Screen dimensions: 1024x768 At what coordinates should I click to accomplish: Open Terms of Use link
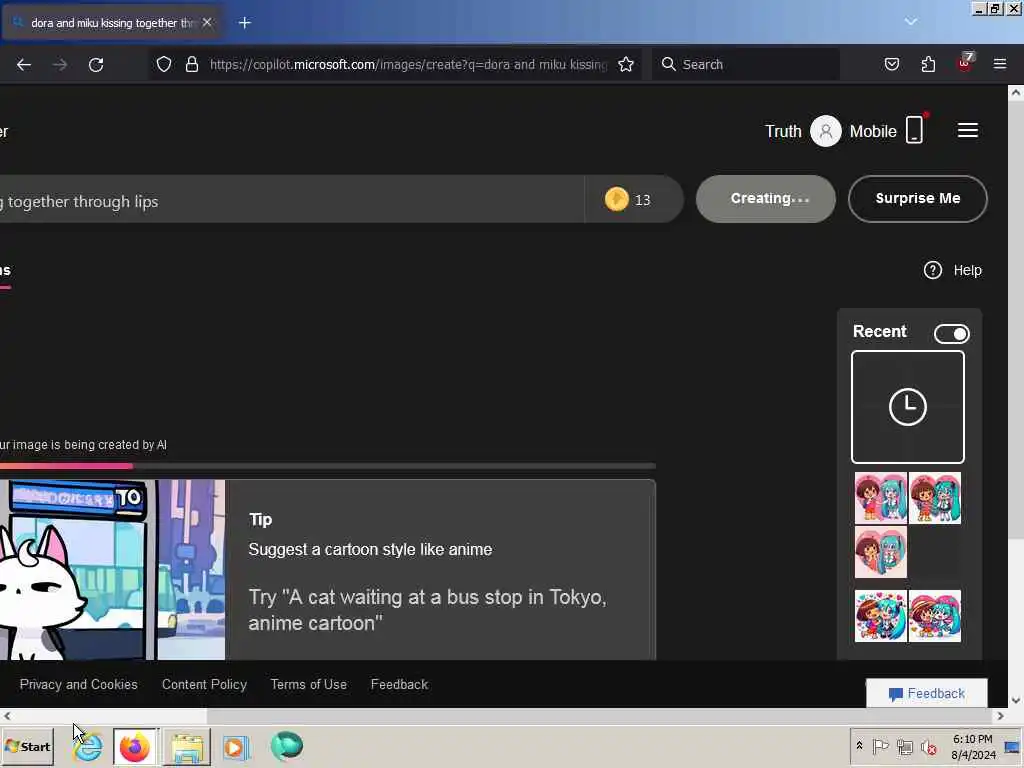(309, 684)
